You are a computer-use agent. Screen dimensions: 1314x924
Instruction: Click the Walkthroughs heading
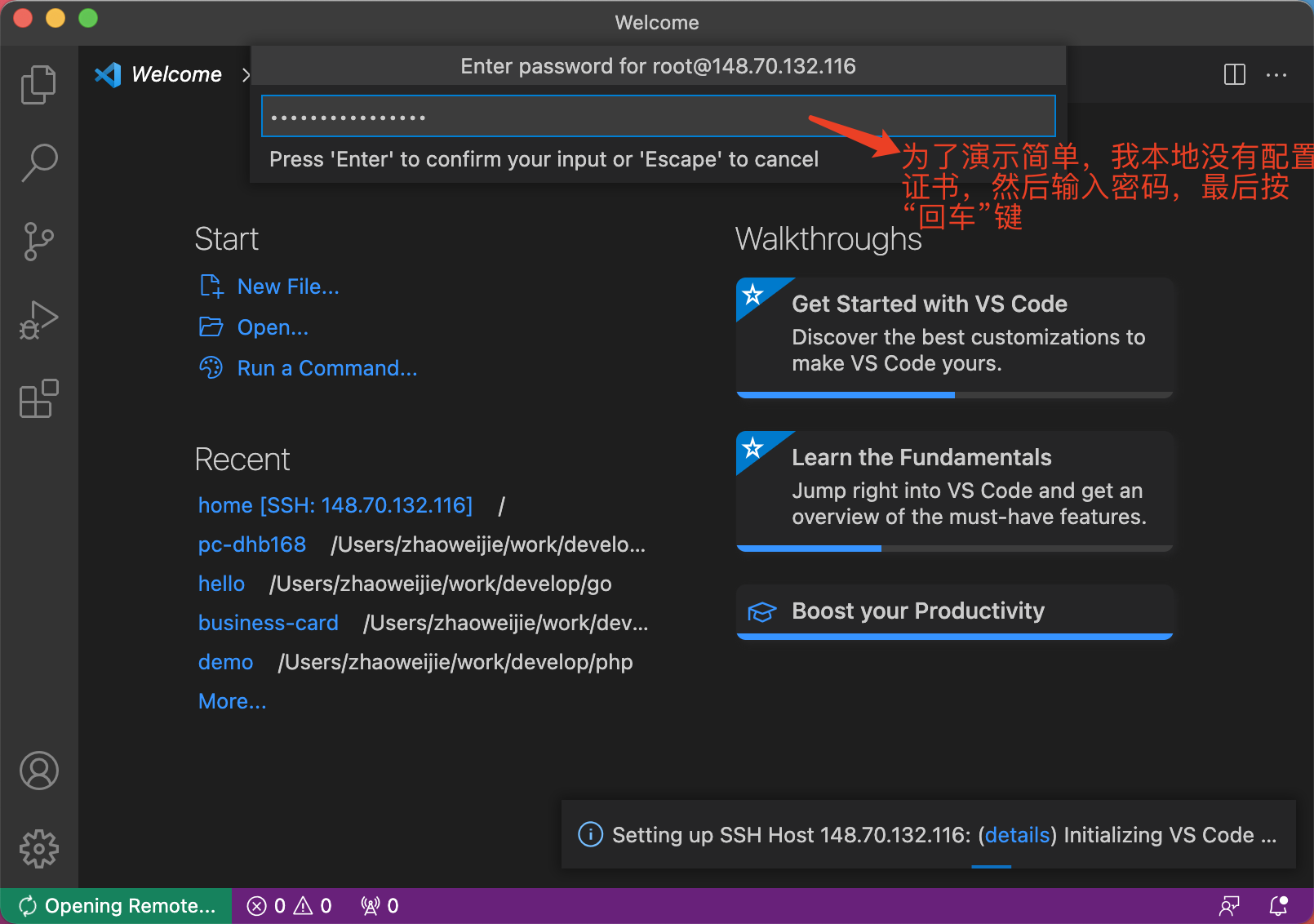pos(828,239)
